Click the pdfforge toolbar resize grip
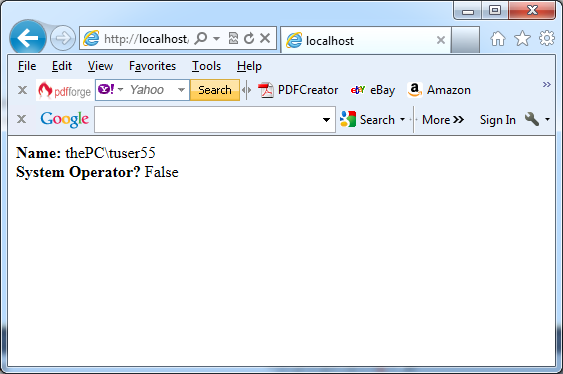This screenshot has width=563, height=374. click(246, 90)
